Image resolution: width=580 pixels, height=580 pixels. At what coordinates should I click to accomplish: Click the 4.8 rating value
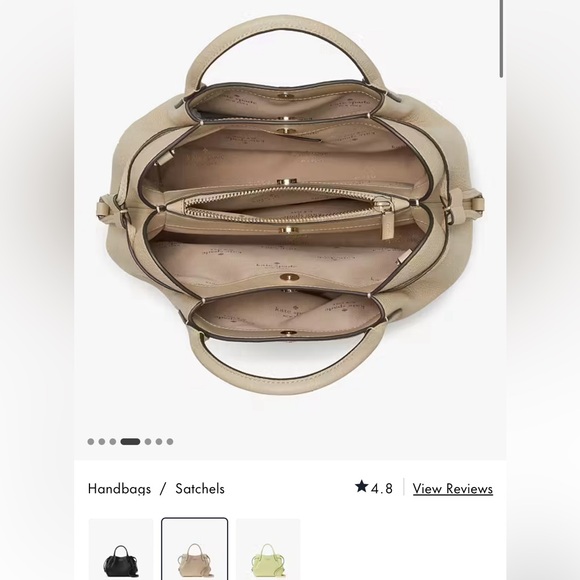tap(382, 489)
